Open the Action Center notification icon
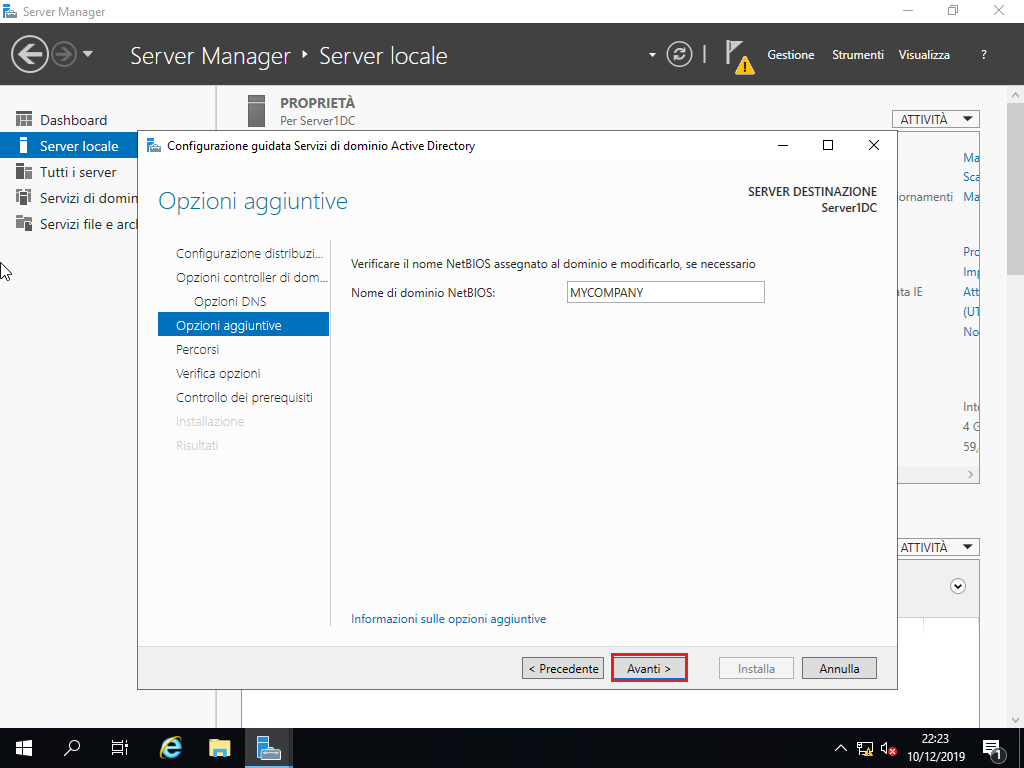This screenshot has height=768, width=1024. [992, 749]
